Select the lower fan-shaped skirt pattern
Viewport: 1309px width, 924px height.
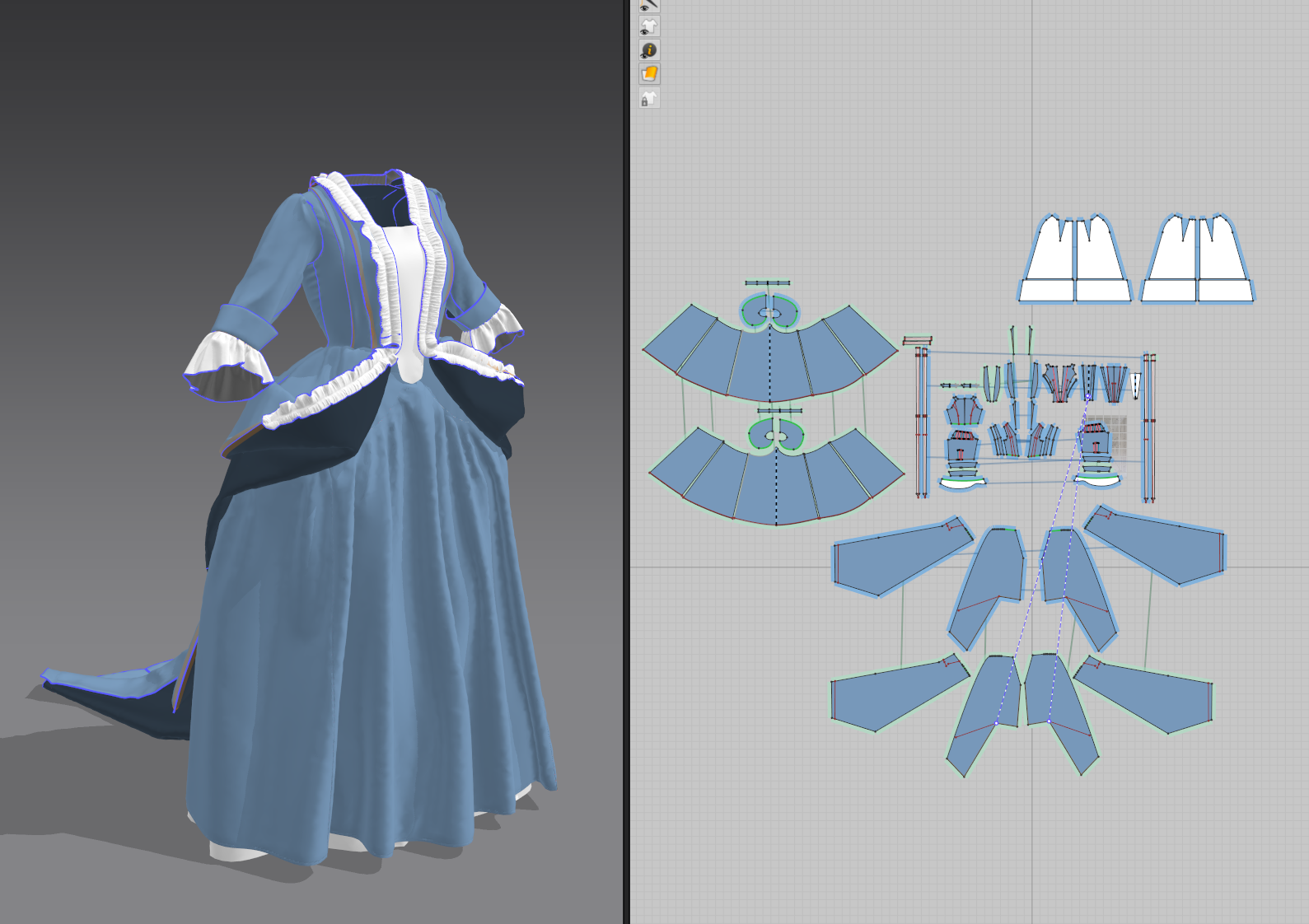click(776, 475)
